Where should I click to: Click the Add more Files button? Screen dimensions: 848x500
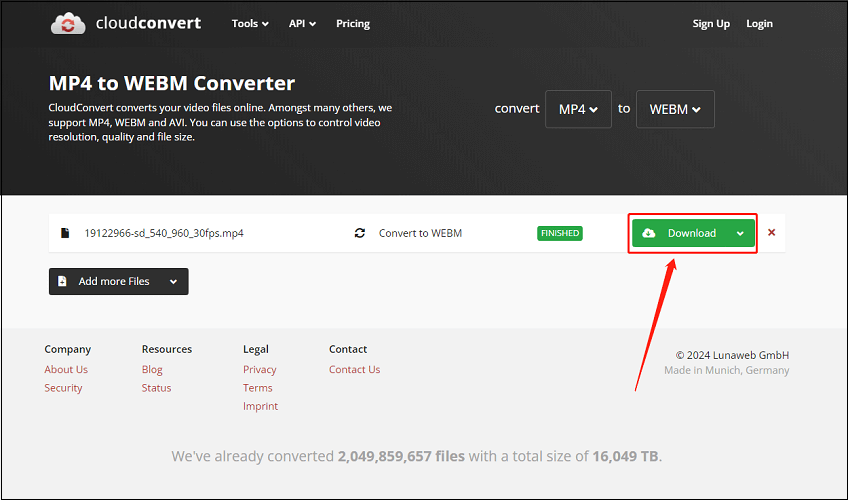coord(118,282)
